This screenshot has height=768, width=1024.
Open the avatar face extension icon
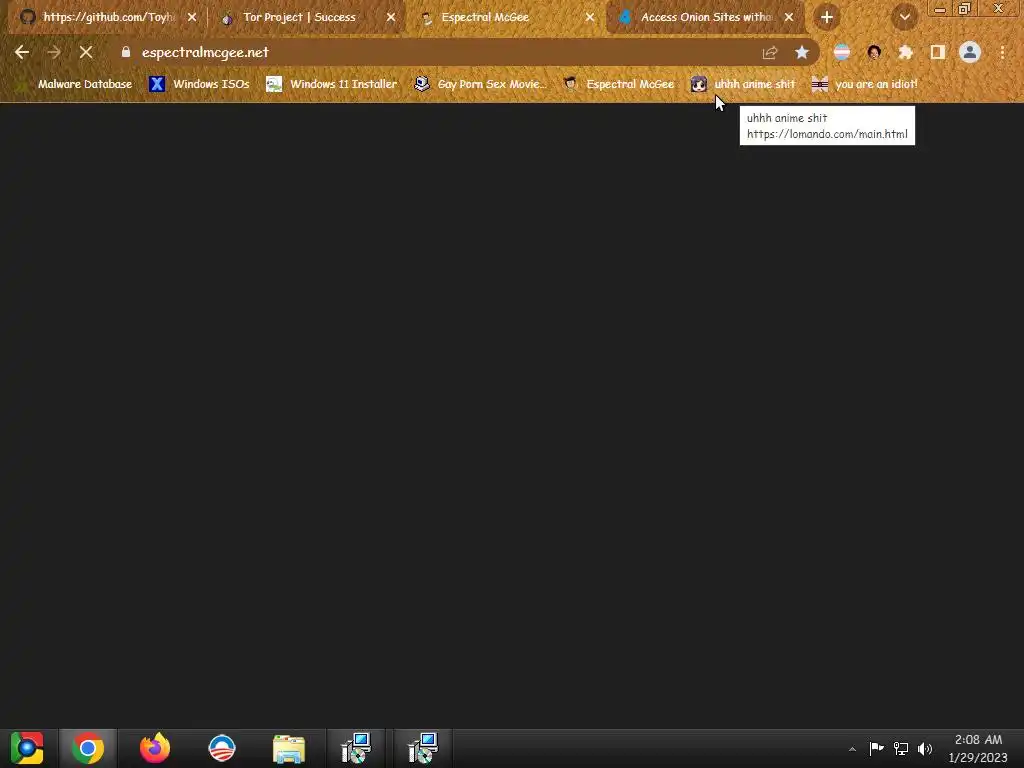coord(874,53)
